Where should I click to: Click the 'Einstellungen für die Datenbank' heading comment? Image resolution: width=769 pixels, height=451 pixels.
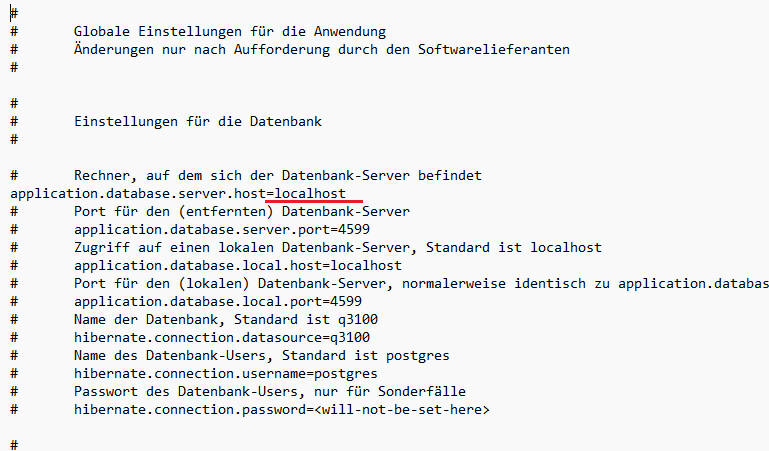tap(198, 121)
